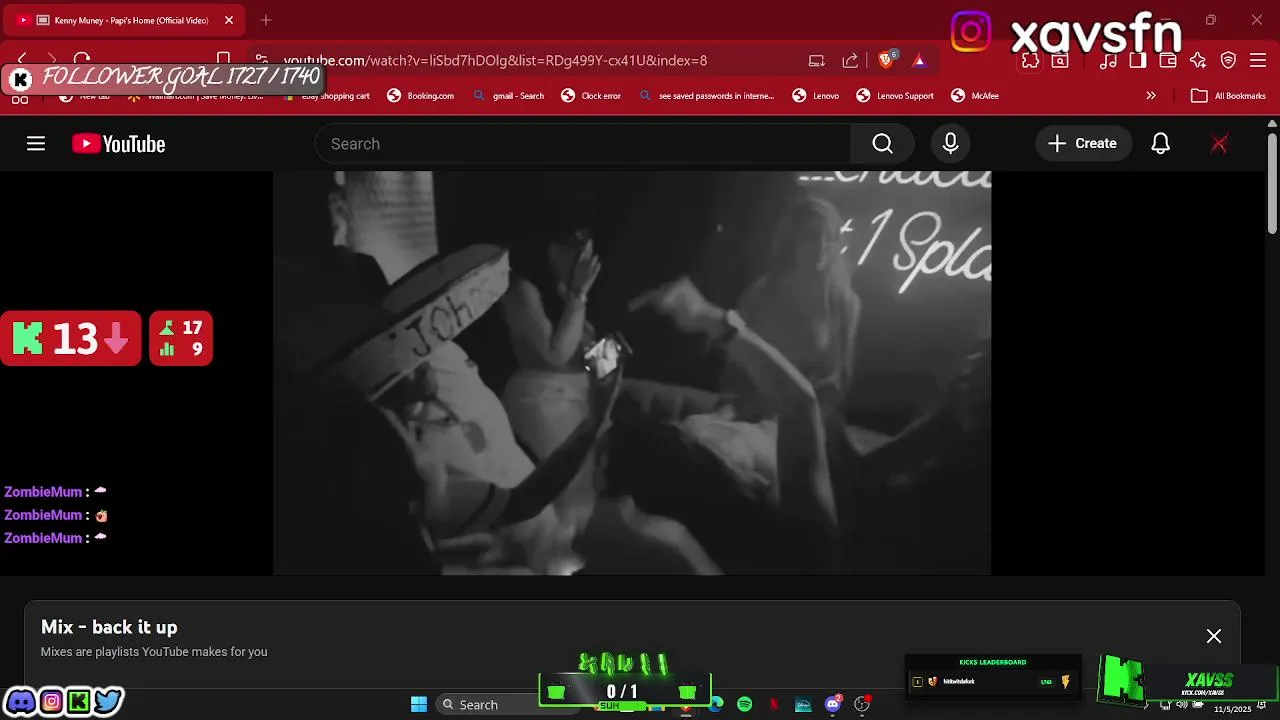Start voice search with the microphone

tap(950, 144)
